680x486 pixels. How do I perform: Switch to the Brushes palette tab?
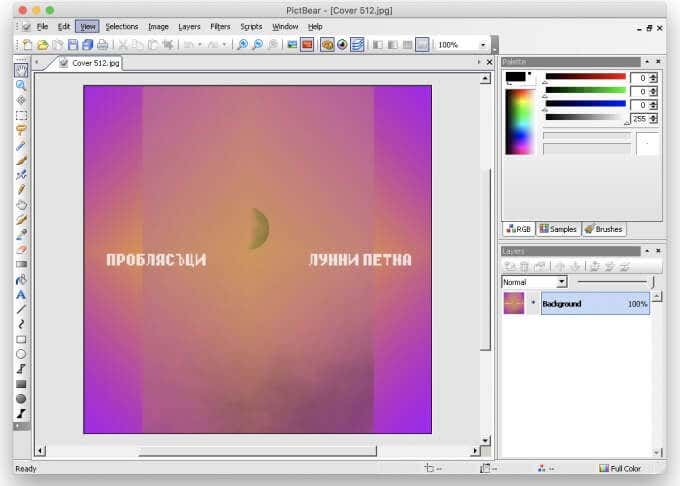[604, 229]
